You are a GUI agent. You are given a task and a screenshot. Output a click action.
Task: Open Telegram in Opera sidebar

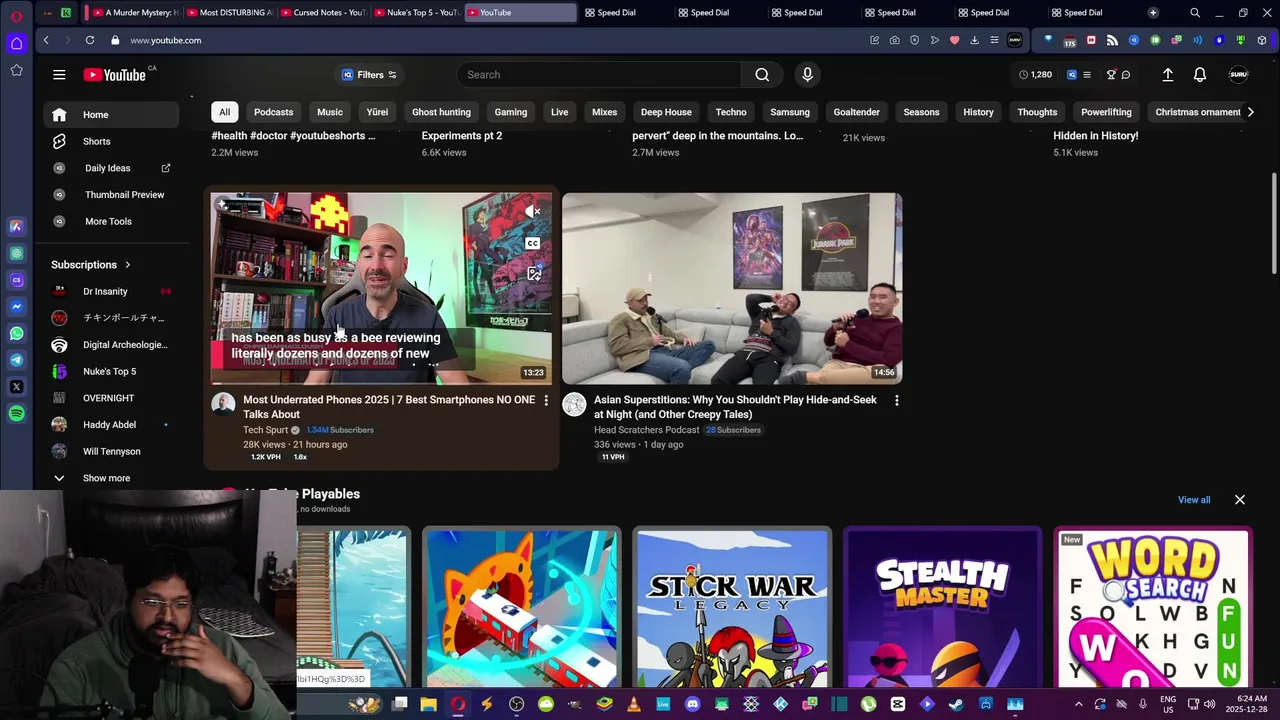click(16, 360)
